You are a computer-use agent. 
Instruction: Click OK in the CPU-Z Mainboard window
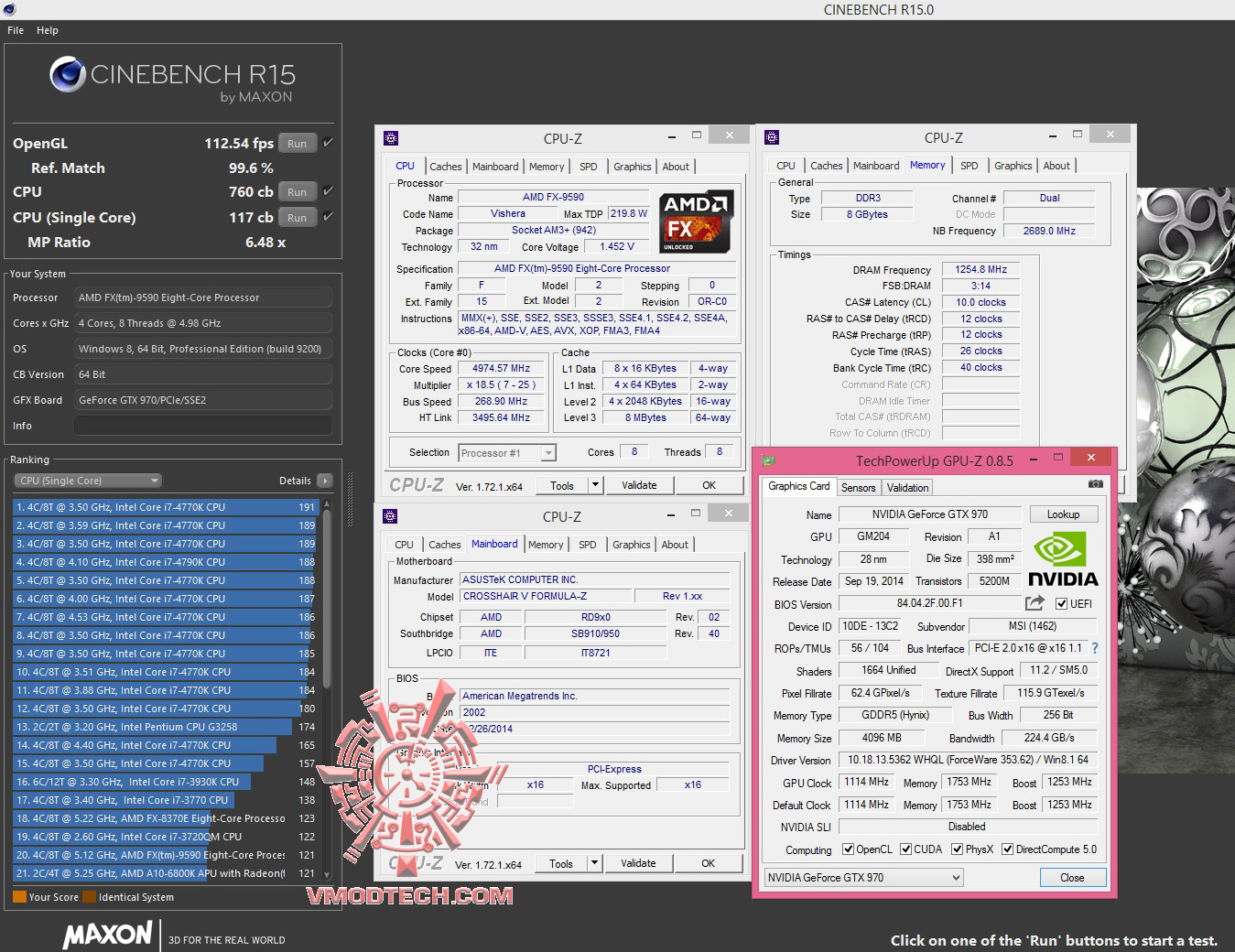[709, 863]
